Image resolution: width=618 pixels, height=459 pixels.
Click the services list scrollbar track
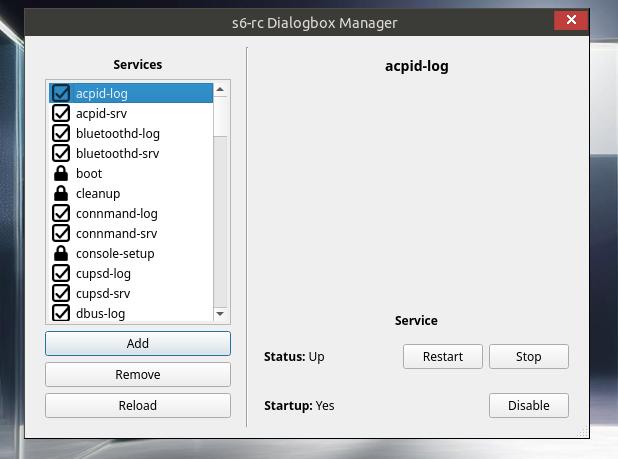pos(220,221)
